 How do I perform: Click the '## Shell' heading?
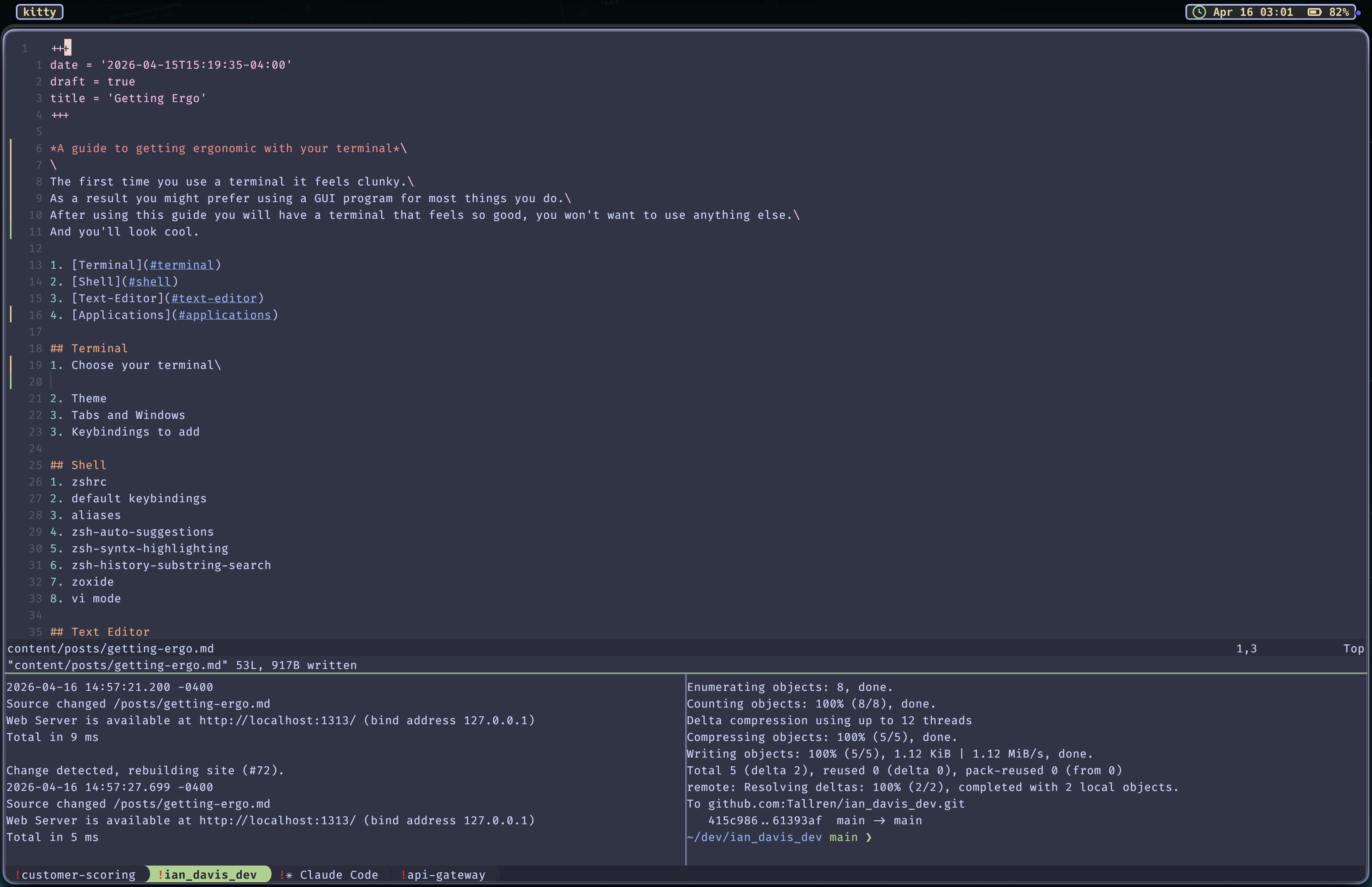click(x=78, y=465)
